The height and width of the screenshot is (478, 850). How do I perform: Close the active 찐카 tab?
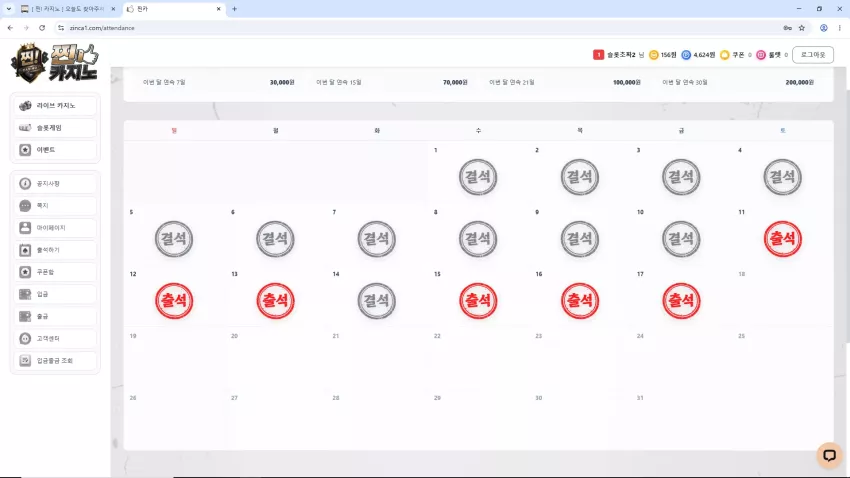pyautogui.click(x=218, y=9)
